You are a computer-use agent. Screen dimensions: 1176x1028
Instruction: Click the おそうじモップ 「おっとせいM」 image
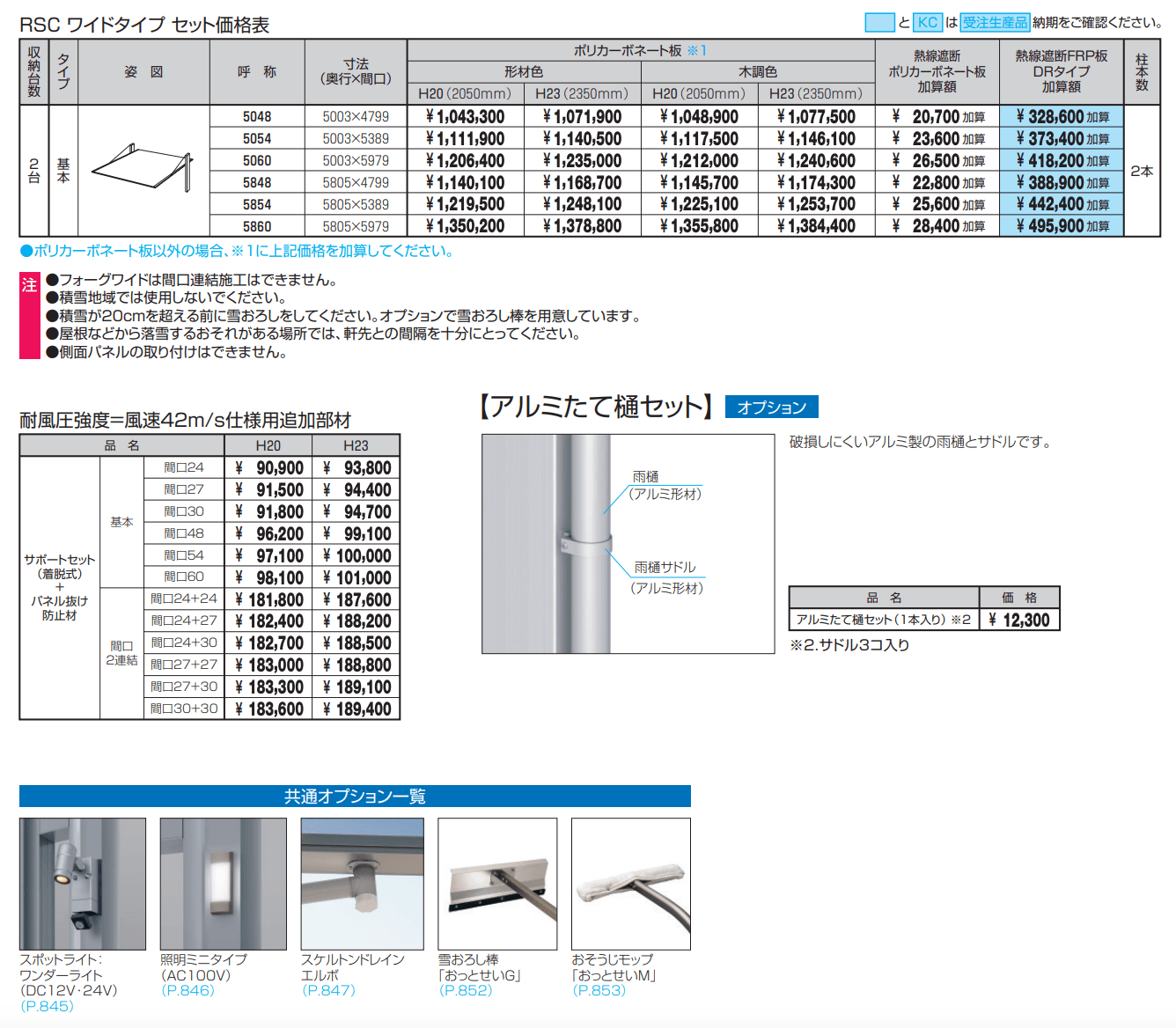tap(630, 883)
